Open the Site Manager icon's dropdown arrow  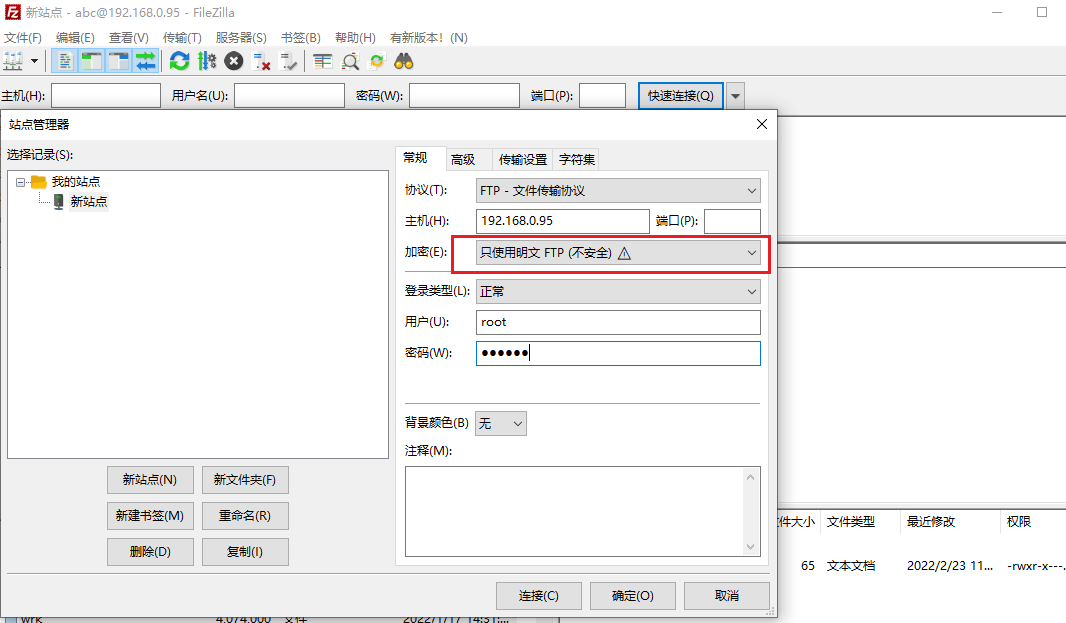tap(34, 61)
